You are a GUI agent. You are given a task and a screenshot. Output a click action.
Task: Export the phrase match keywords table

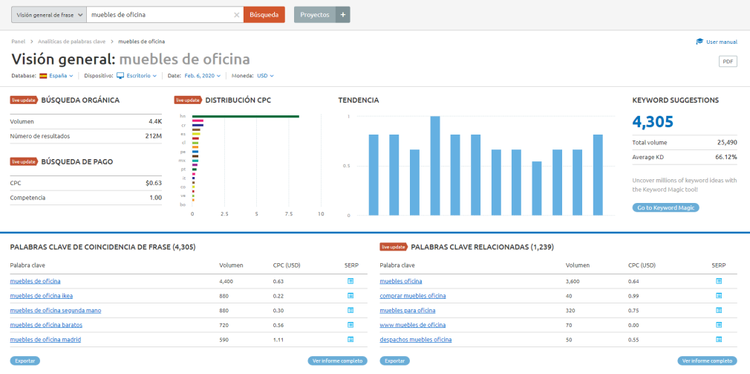[25, 361]
